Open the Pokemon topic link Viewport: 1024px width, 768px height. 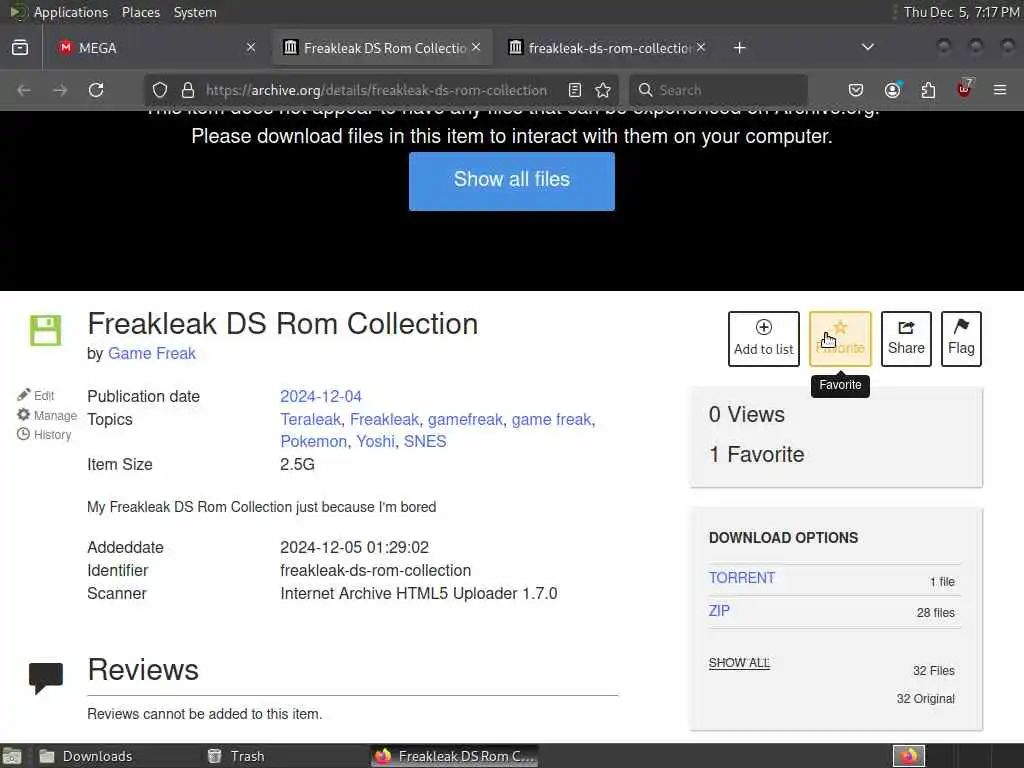313,441
